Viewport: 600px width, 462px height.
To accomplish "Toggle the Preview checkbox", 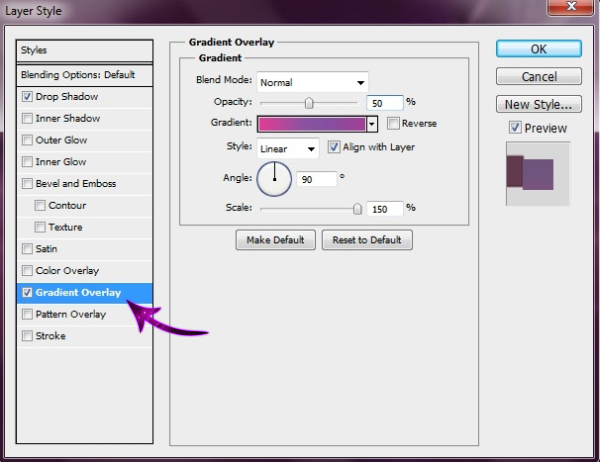I will pos(515,128).
